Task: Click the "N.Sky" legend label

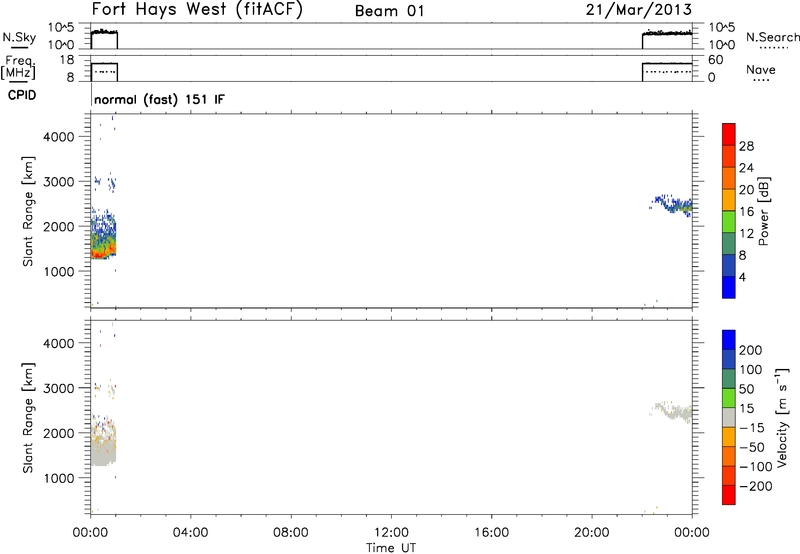Action: click(x=19, y=37)
